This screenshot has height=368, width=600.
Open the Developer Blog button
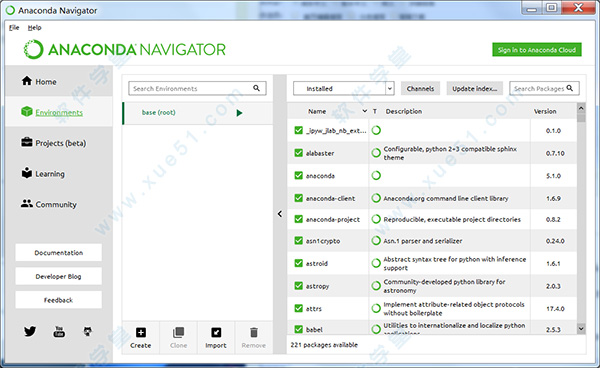(59, 276)
